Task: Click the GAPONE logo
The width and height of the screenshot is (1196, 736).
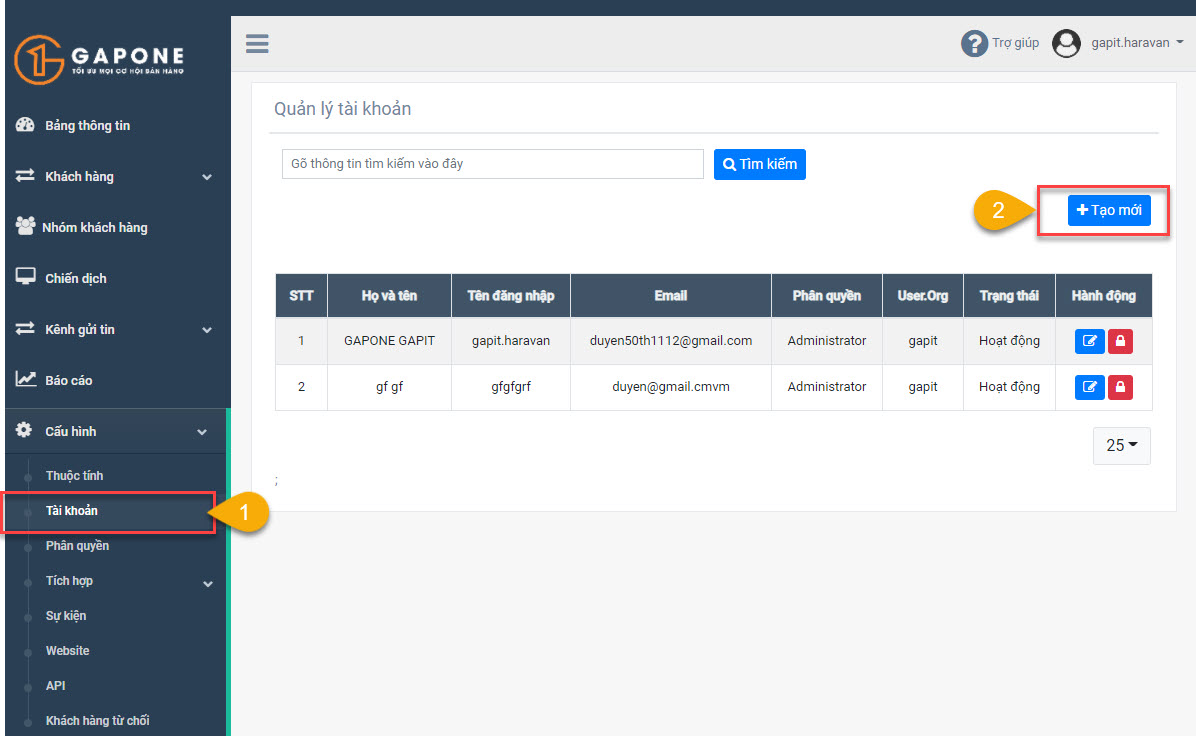Action: point(99,59)
